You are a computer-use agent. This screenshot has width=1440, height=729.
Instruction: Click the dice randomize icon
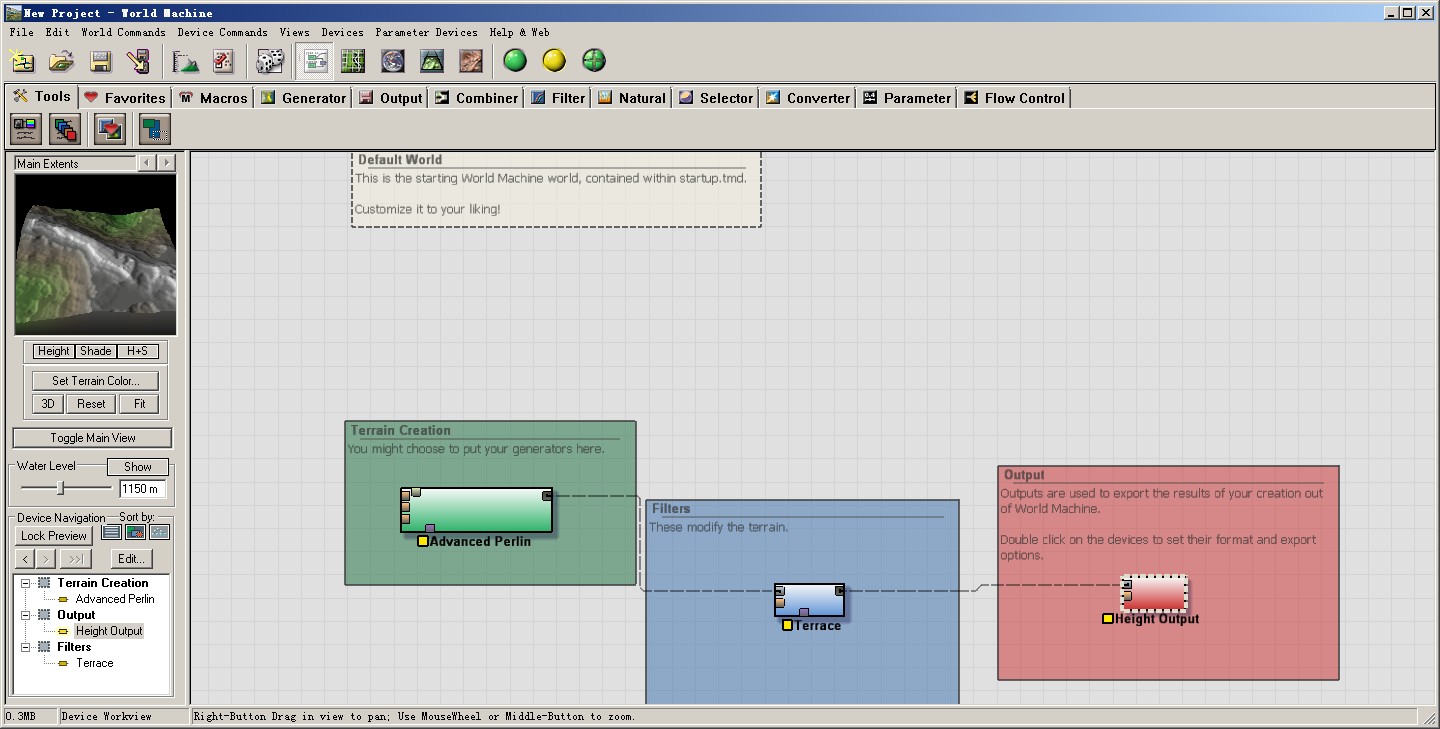270,61
